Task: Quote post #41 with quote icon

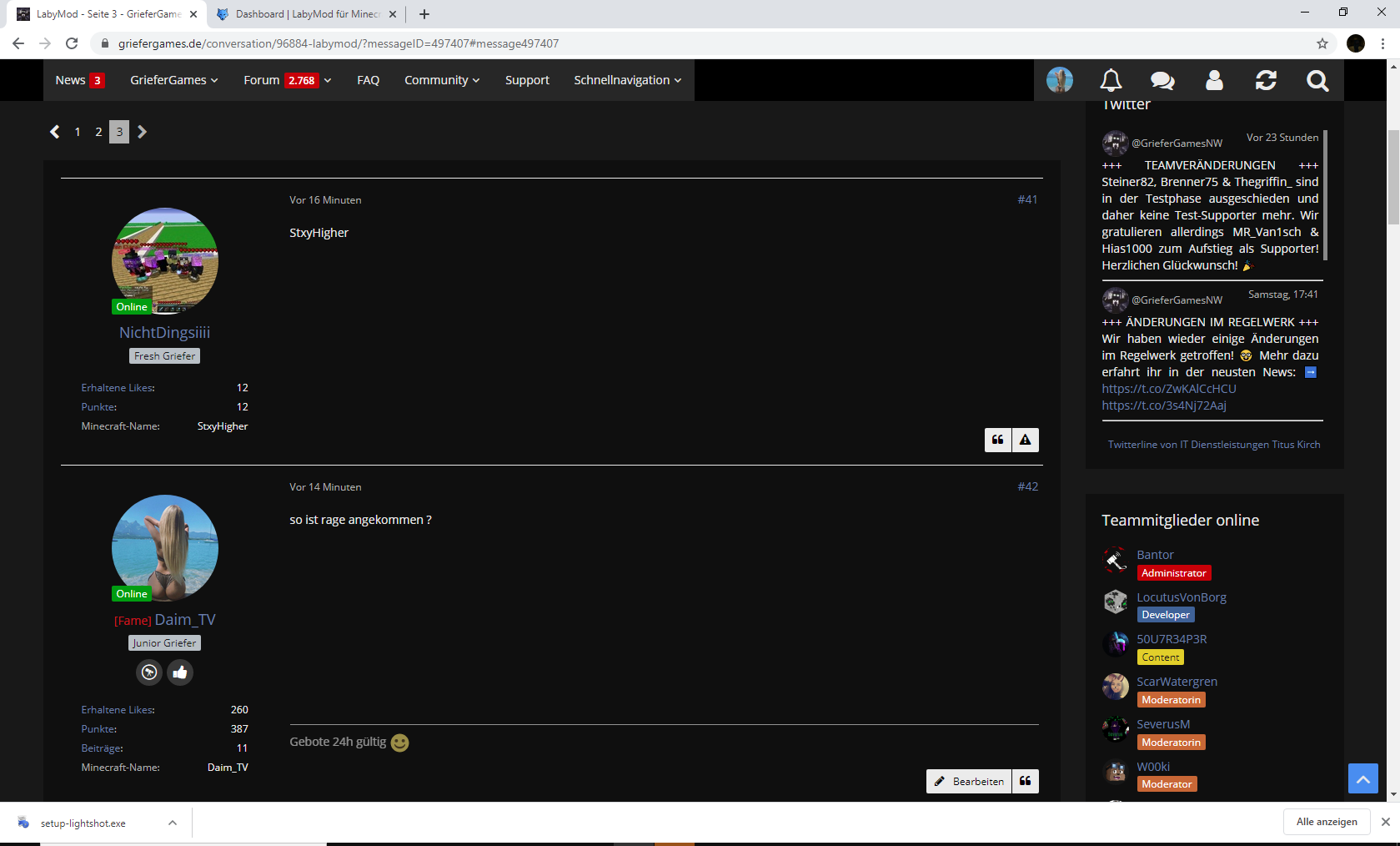Action: (998, 440)
